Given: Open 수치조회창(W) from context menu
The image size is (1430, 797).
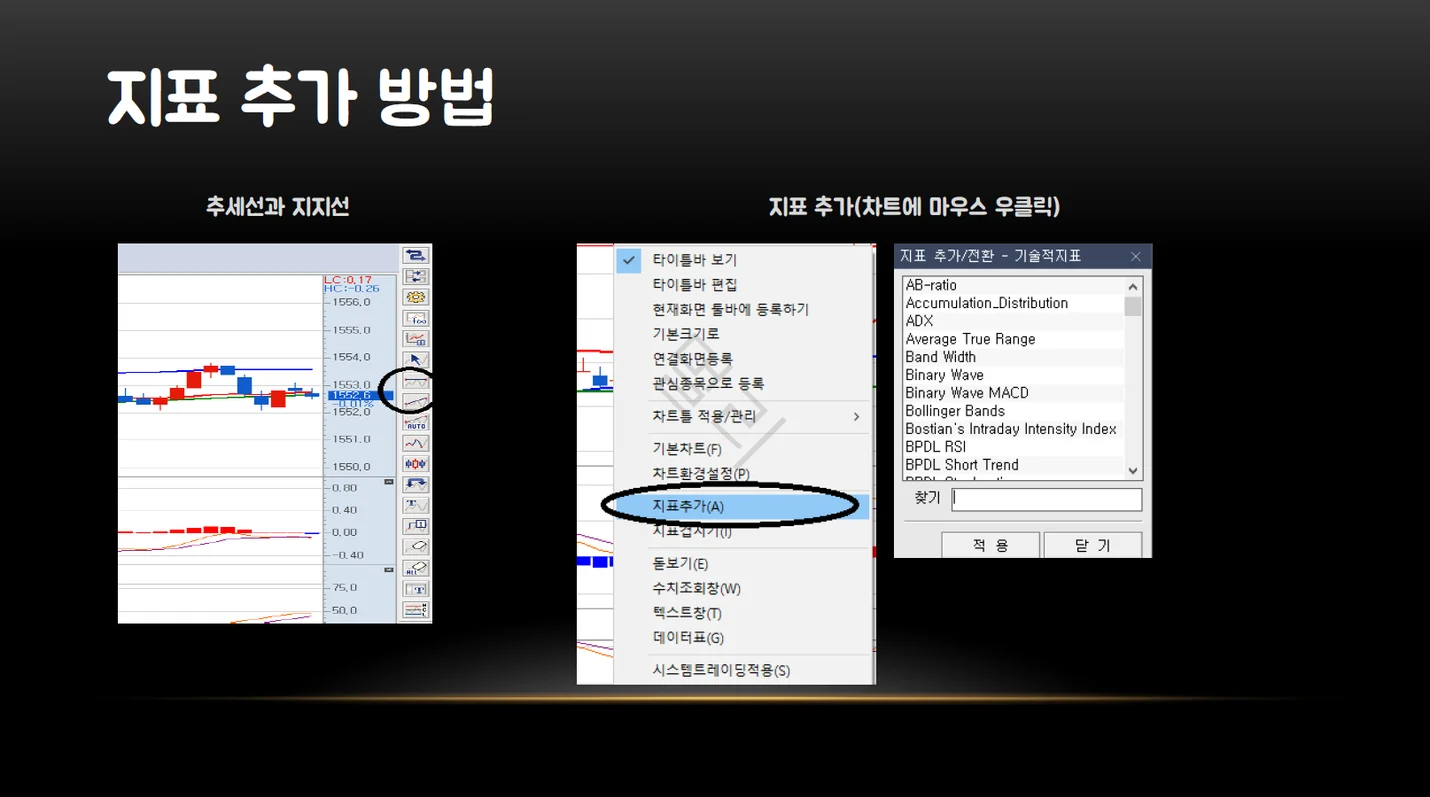Looking at the screenshot, I should pyautogui.click(x=697, y=589).
